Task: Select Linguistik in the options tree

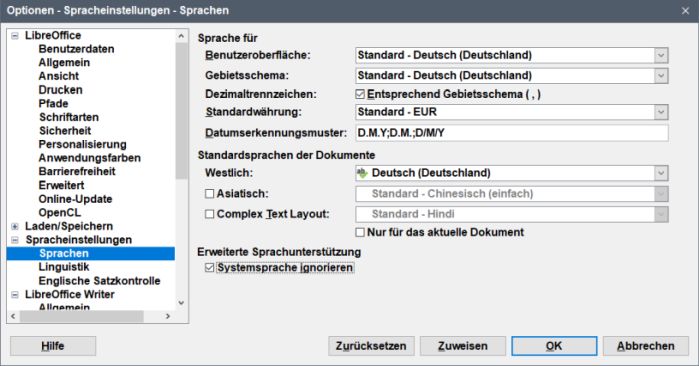Action: coord(64,267)
